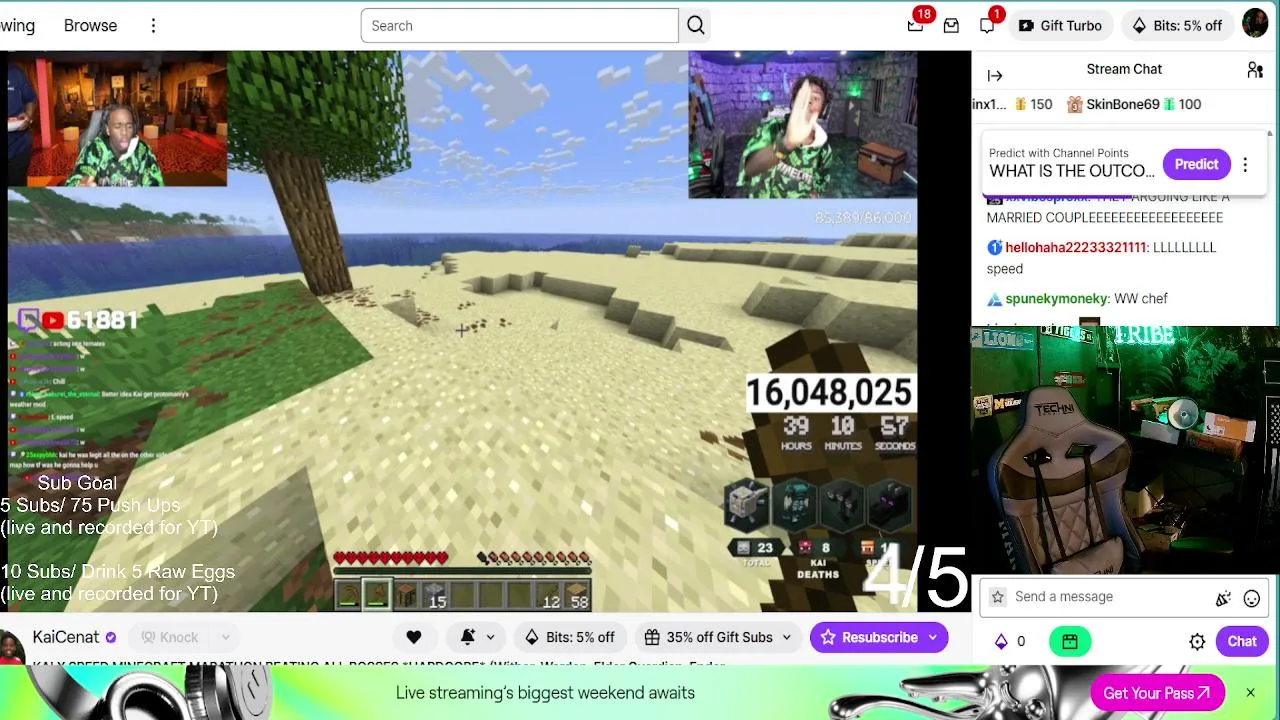Open the party popper celebration icon

pos(1223,598)
